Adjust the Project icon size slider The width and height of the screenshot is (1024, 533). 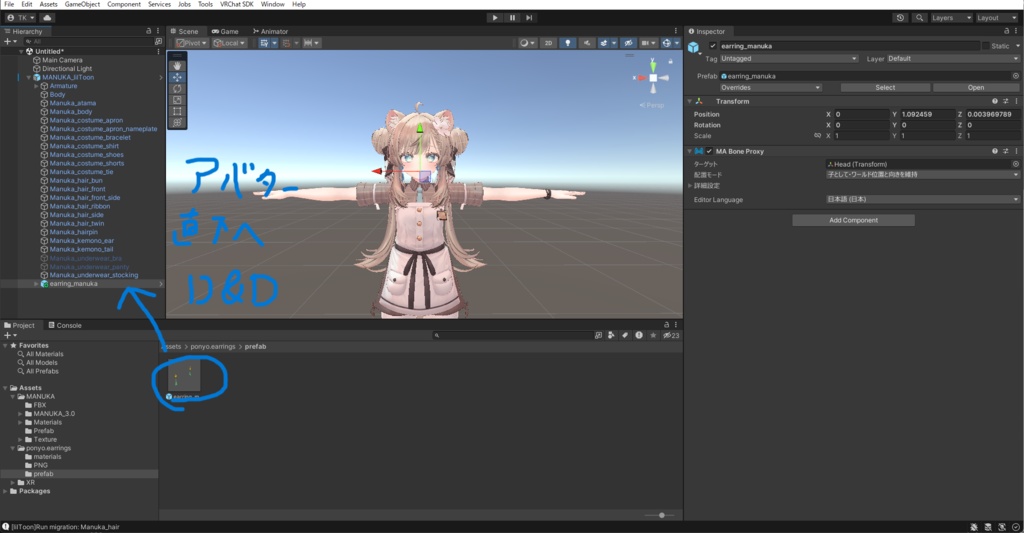661,515
